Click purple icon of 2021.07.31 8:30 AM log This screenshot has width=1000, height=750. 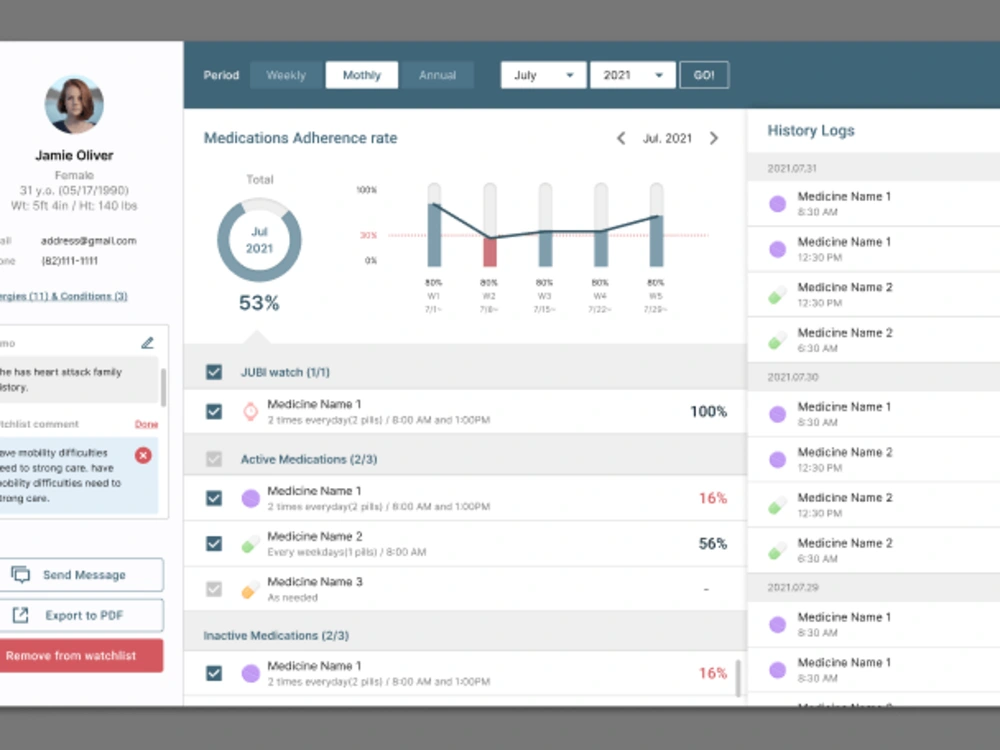pos(777,203)
